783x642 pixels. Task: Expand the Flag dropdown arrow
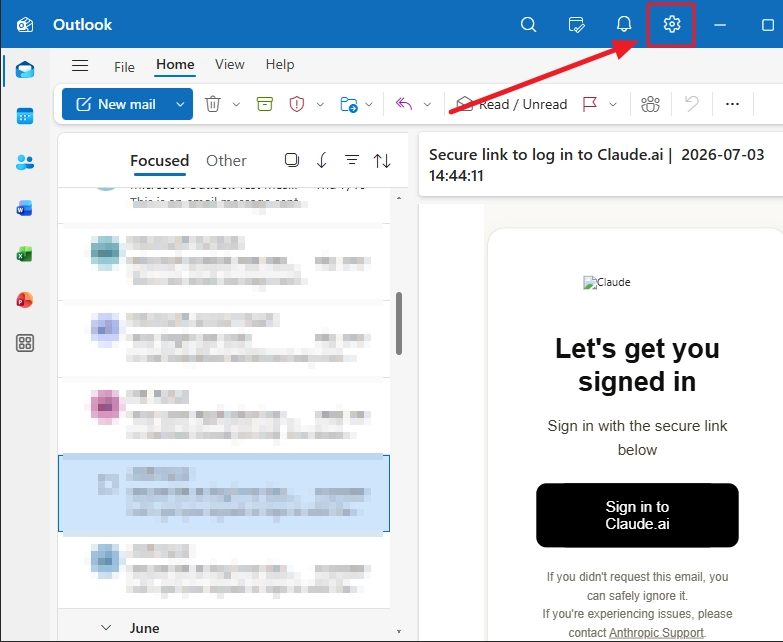(613, 104)
